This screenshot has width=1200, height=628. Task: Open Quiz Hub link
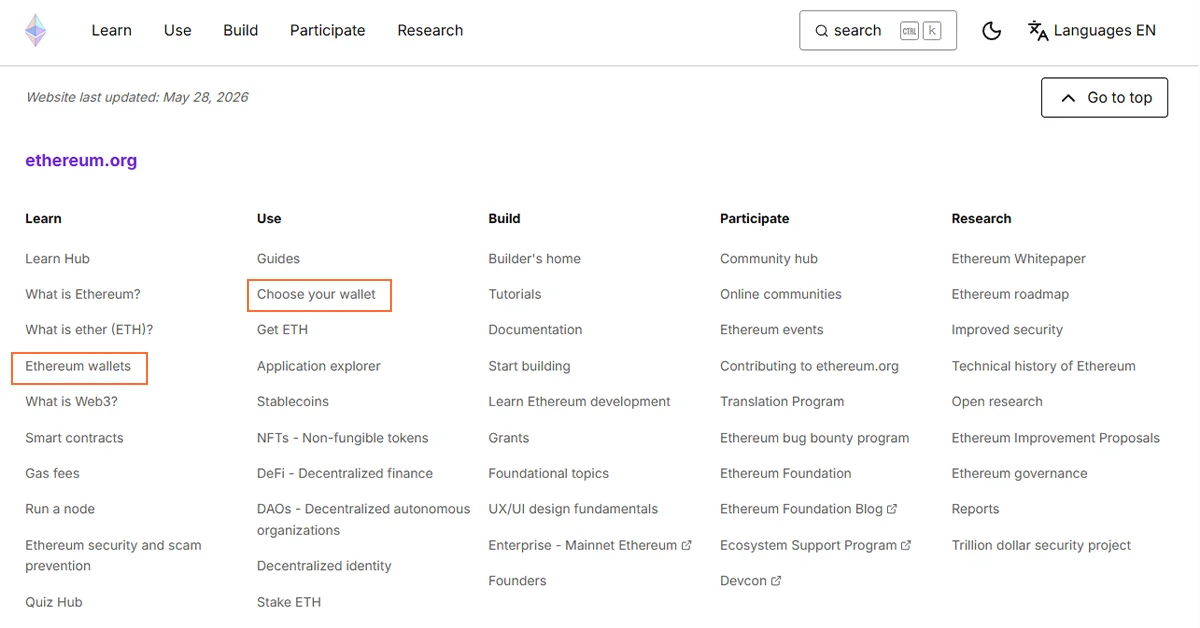pos(54,602)
